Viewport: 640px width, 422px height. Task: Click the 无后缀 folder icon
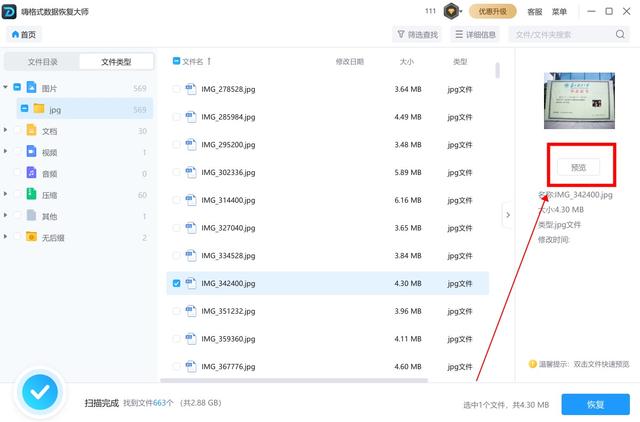click(31, 237)
